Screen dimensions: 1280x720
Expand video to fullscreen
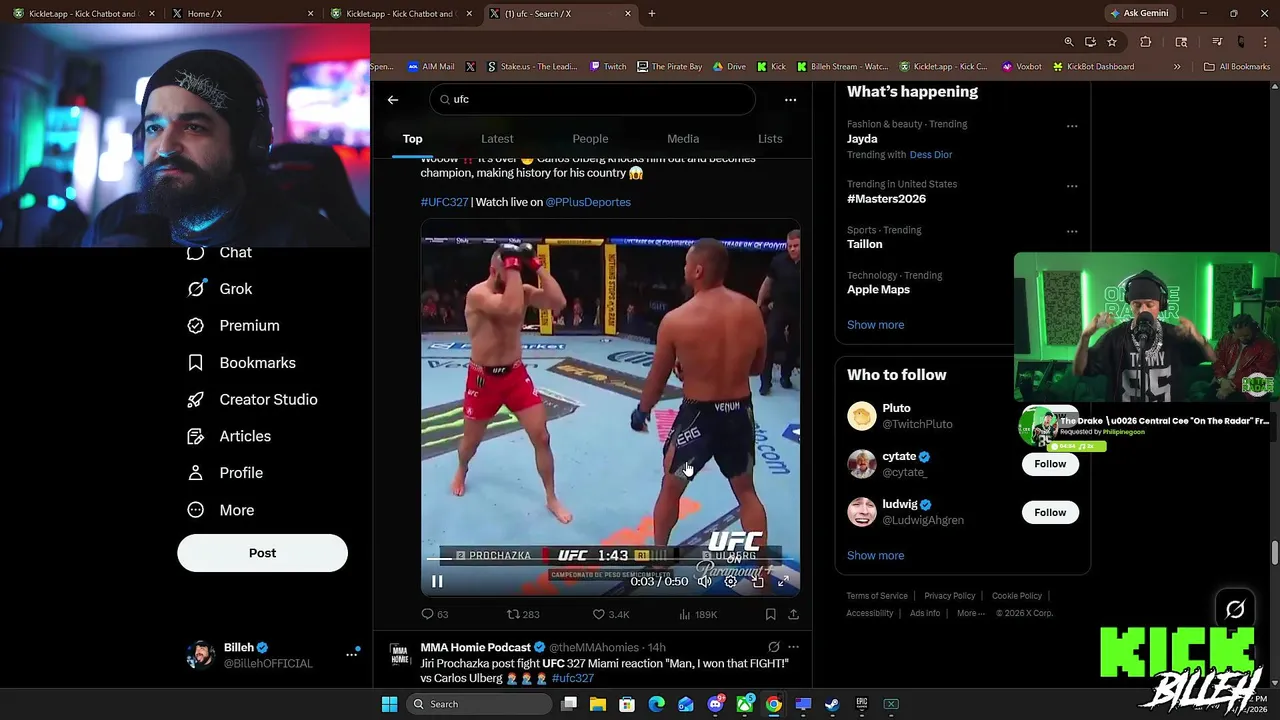point(783,581)
